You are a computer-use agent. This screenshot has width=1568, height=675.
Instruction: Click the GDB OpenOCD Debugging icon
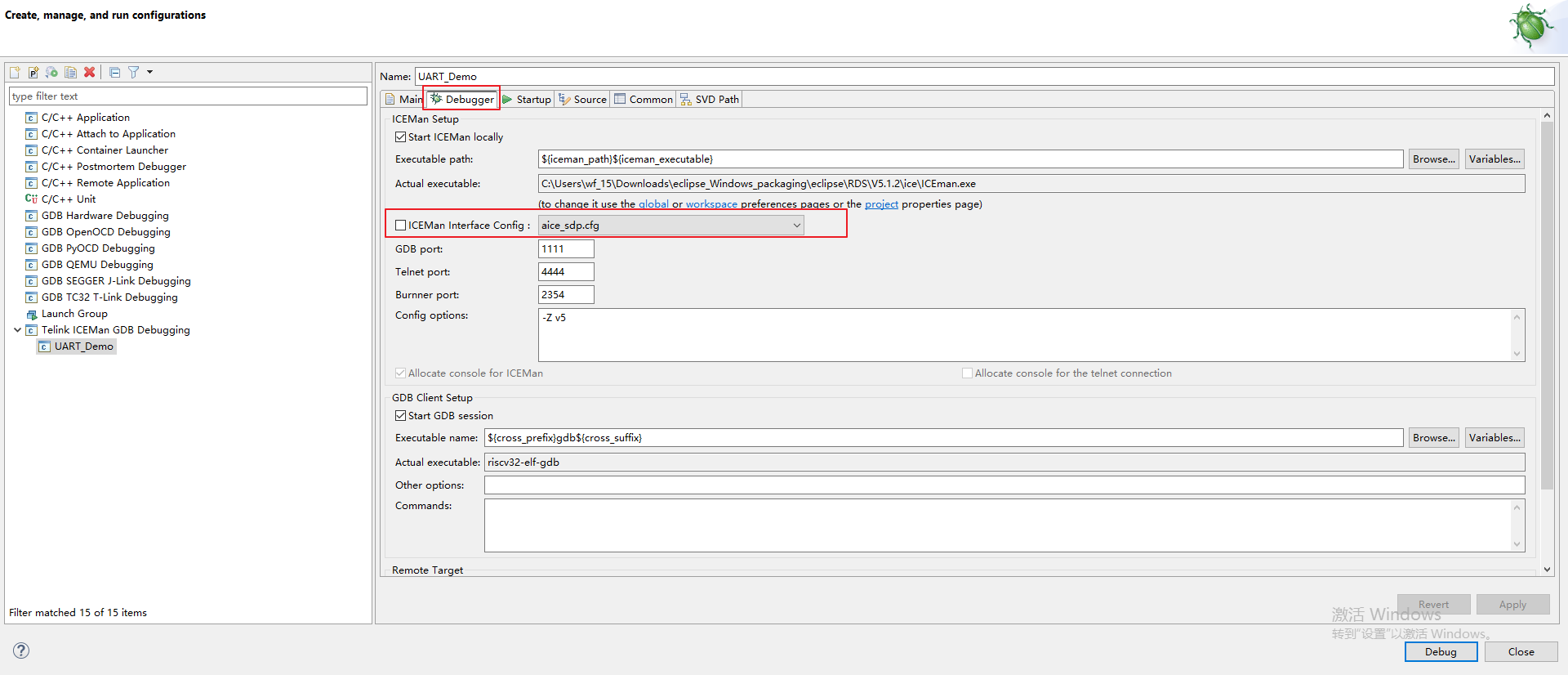31,232
